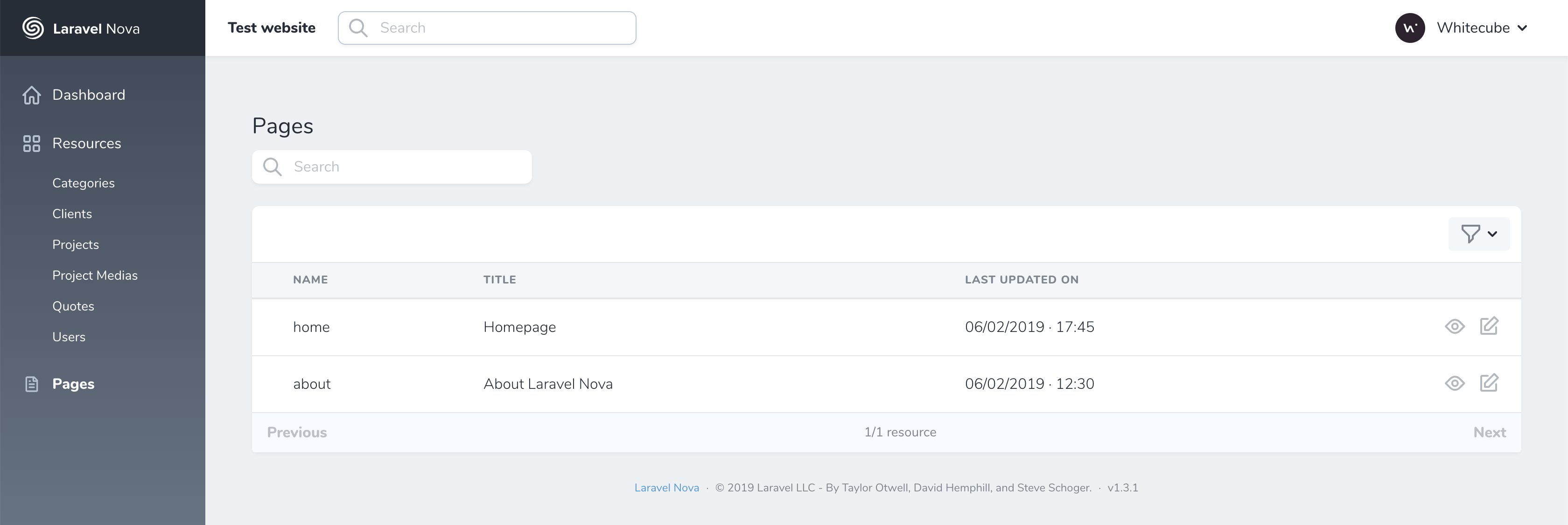
Task: Select Quotes in the sidebar
Action: point(73,306)
